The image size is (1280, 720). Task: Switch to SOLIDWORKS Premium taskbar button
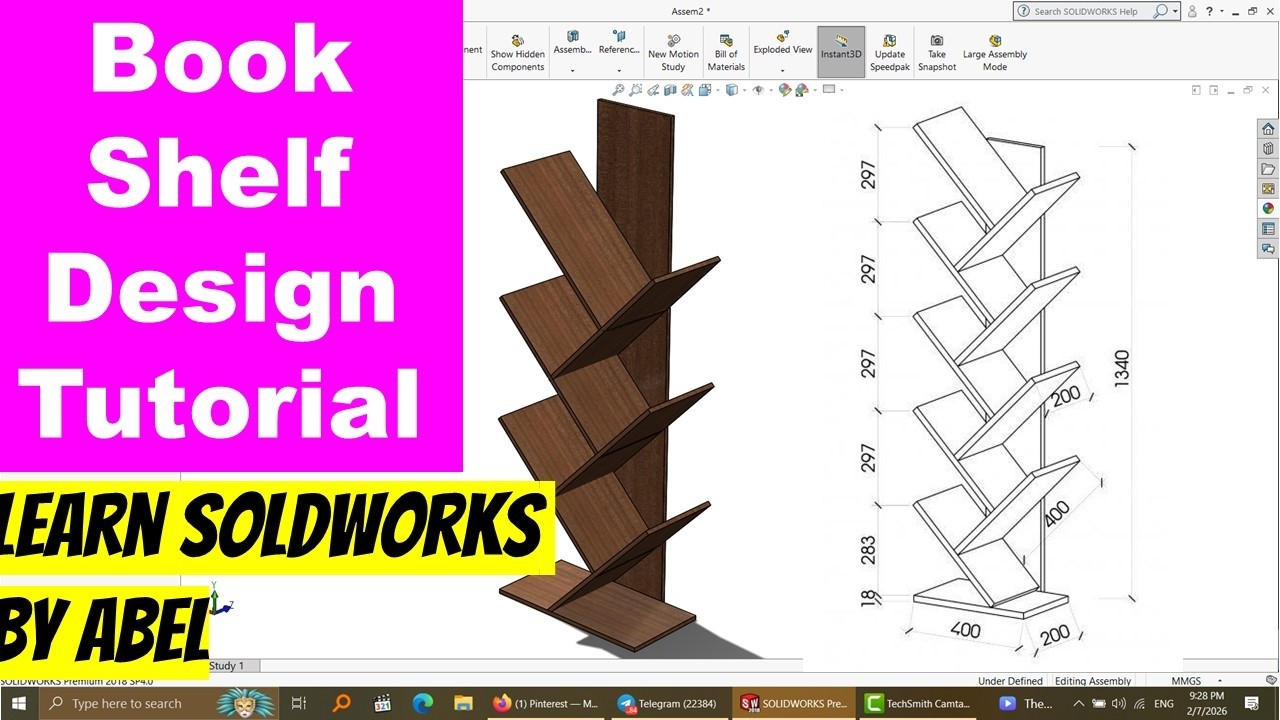pos(793,704)
